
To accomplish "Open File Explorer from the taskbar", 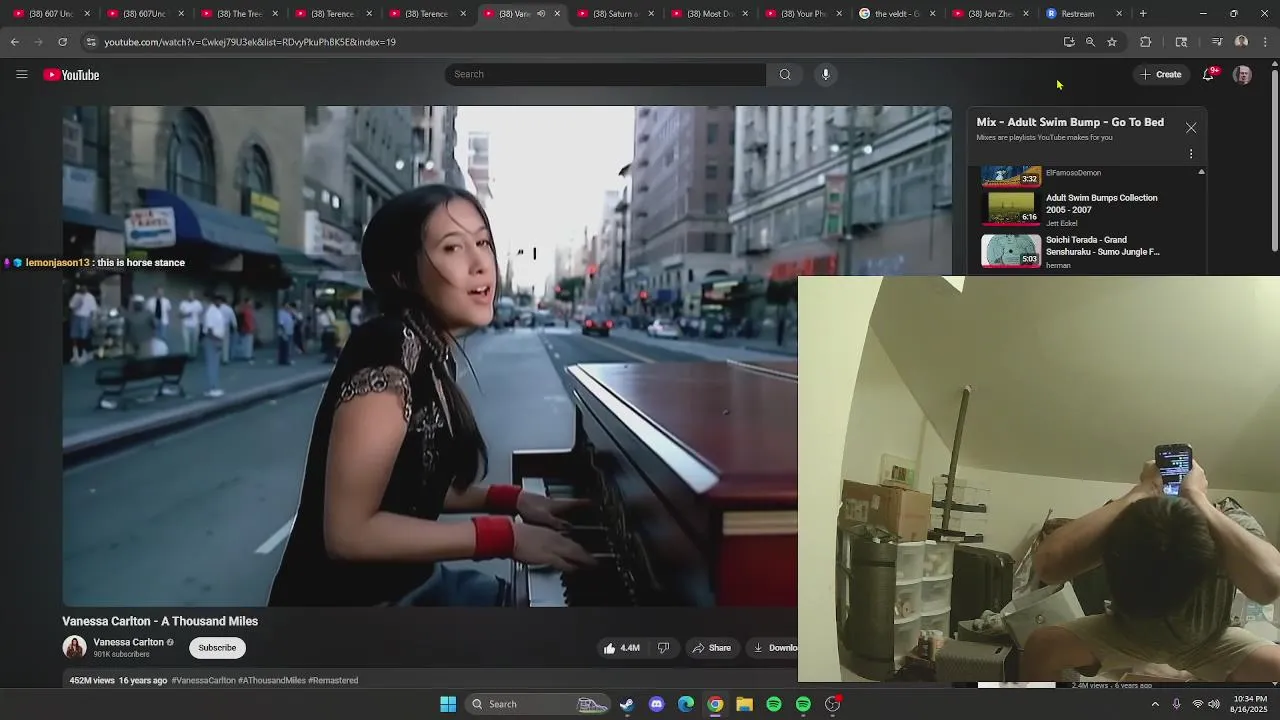I will [745, 704].
